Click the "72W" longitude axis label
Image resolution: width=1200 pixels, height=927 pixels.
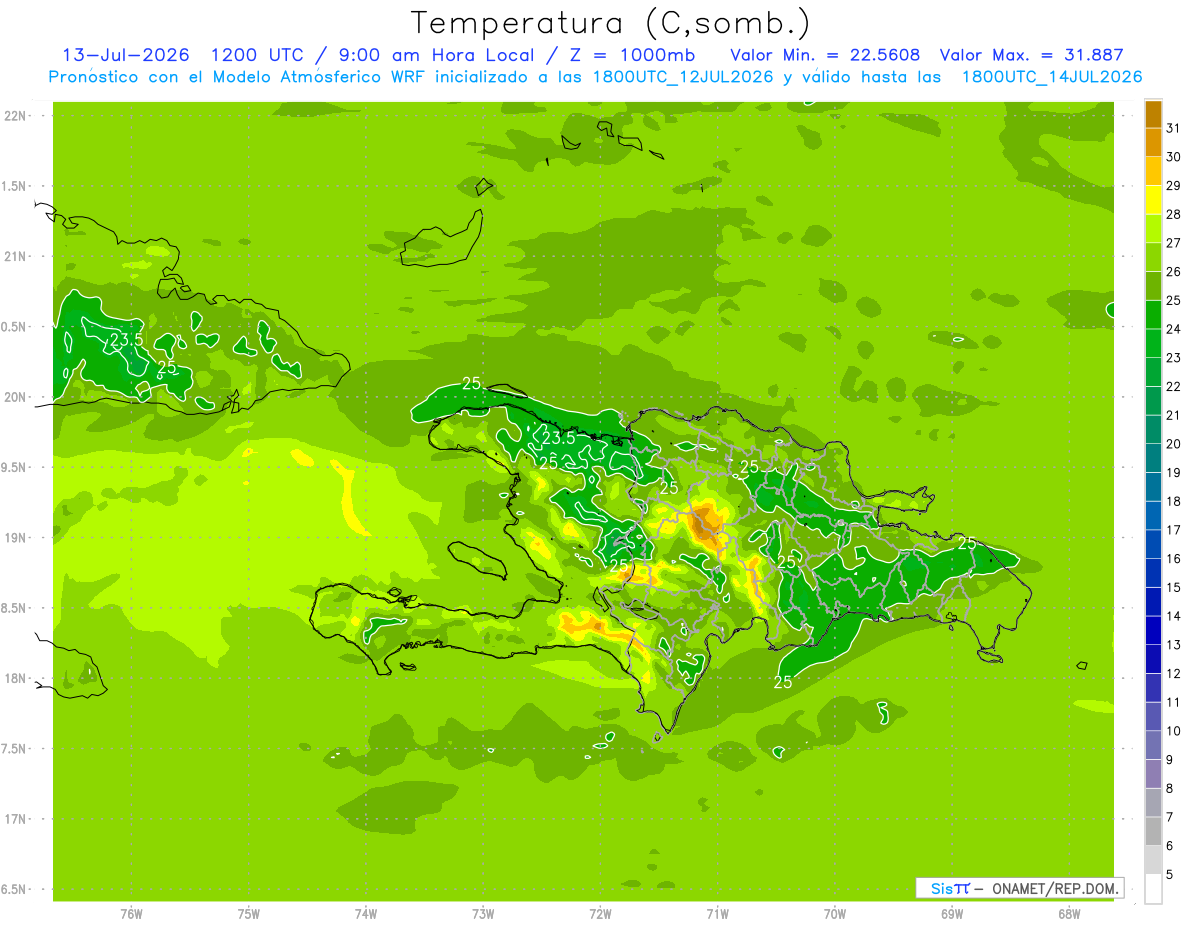pos(600,914)
